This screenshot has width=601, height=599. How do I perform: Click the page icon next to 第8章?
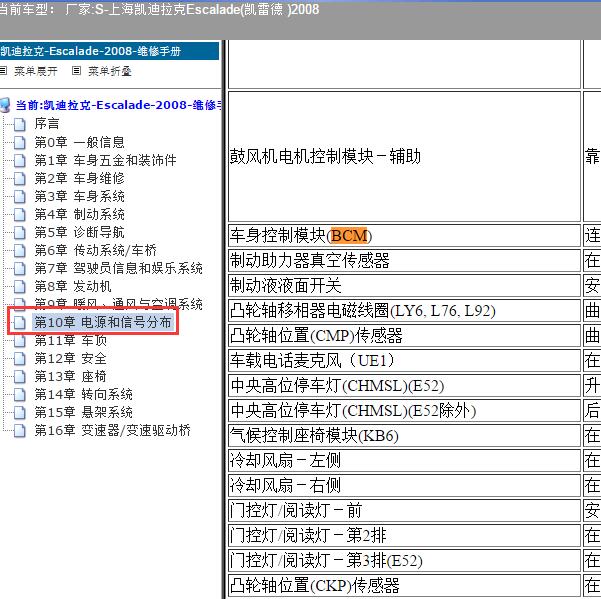coord(20,287)
